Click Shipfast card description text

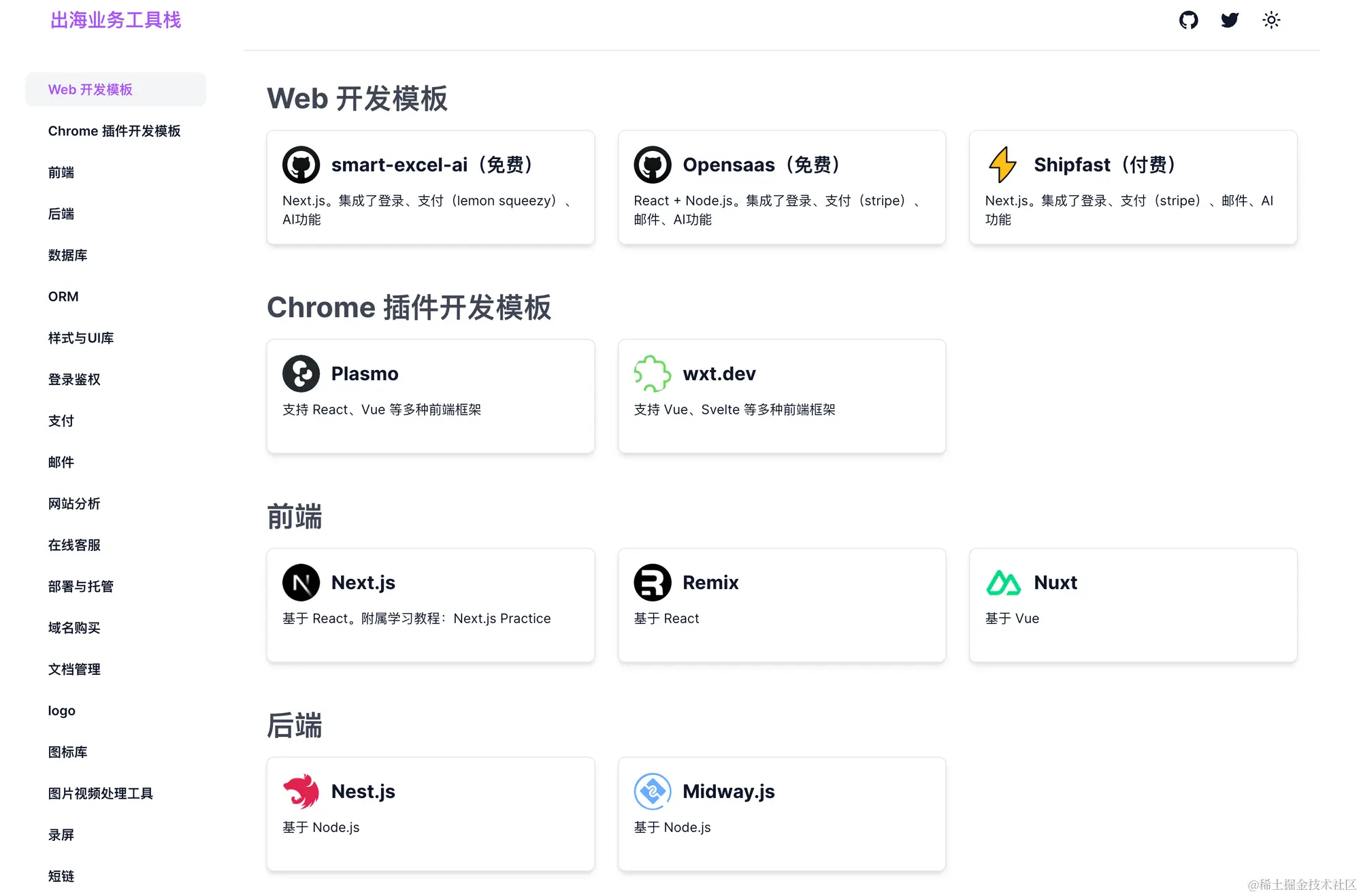(x=1130, y=210)
